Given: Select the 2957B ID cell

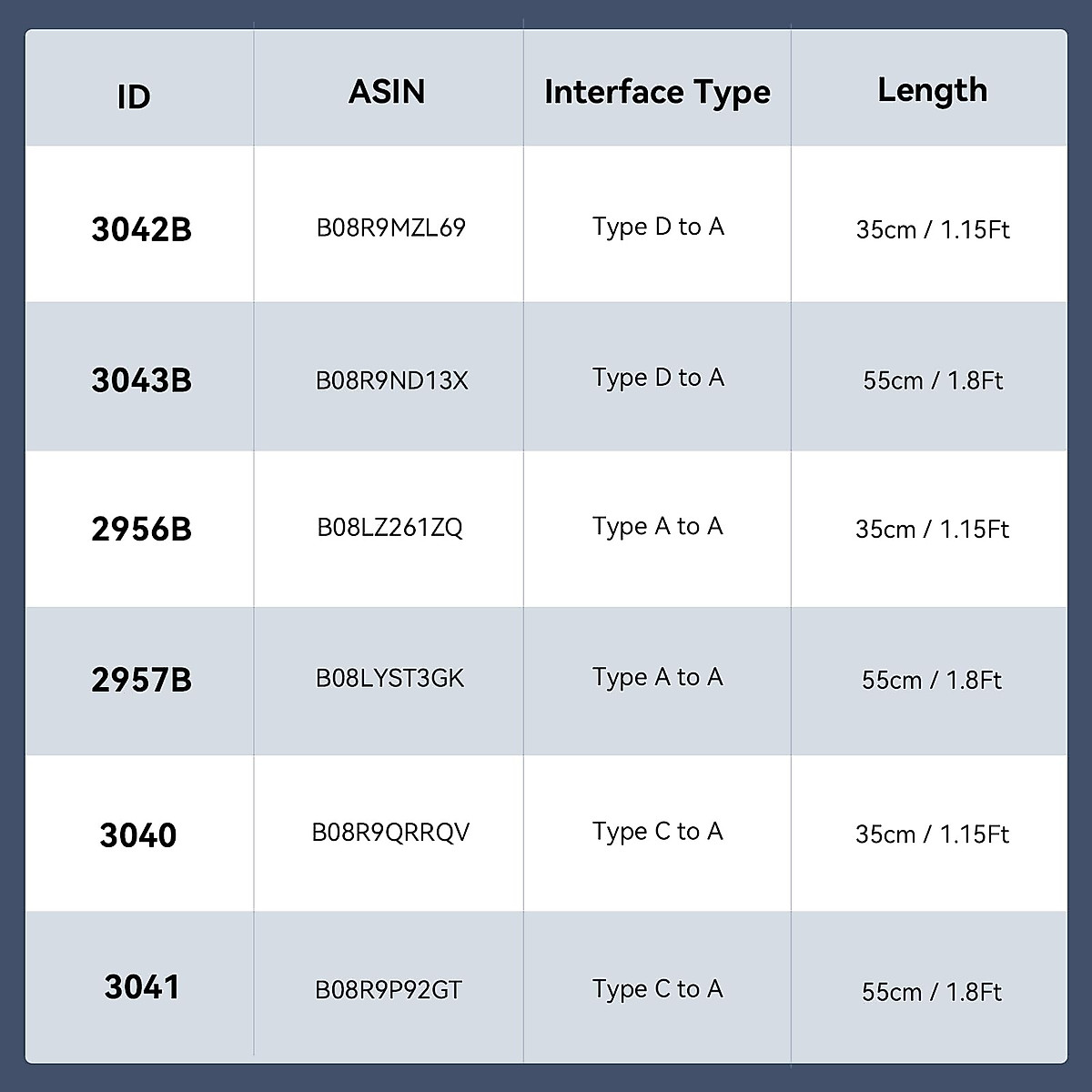Looking at the screenshot, I should (141, 680).
